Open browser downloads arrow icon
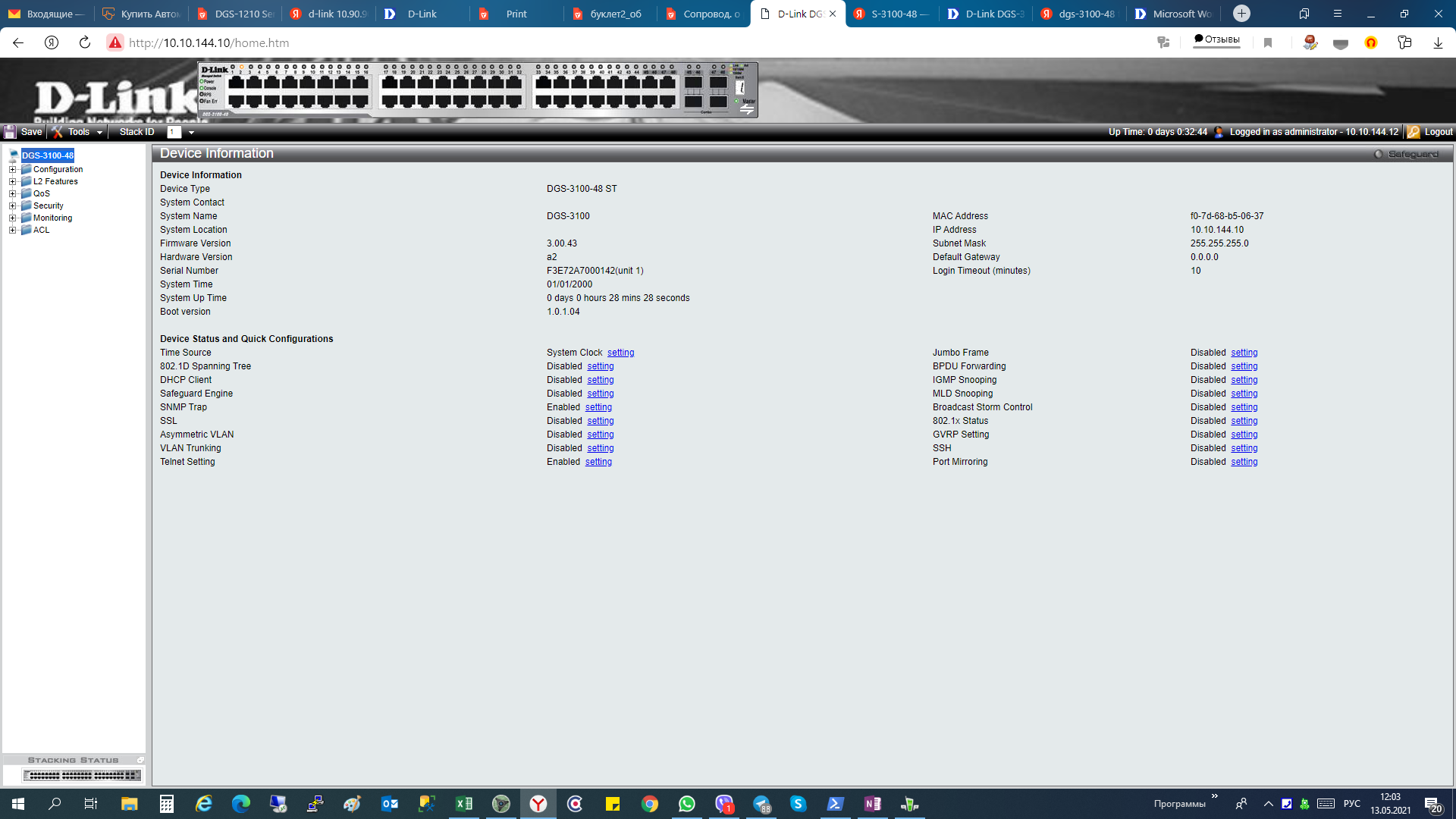This screenshot has height=819, width=1456. 1438,42
